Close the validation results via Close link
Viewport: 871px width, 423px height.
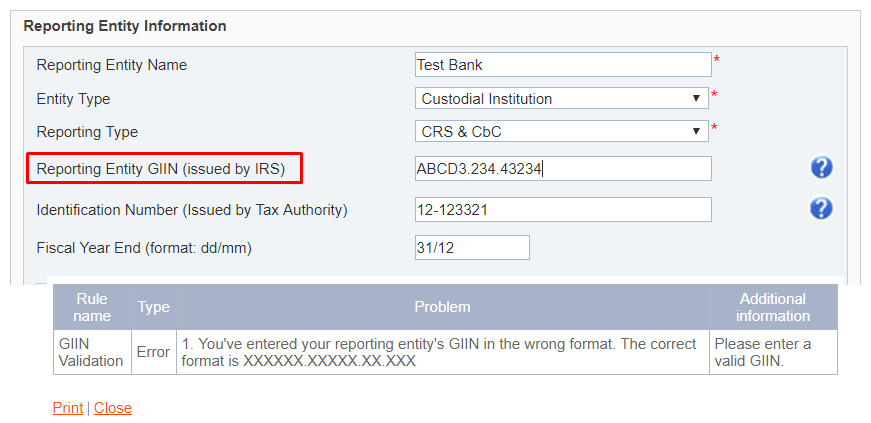pyautogui.click(x=113, y=408)
